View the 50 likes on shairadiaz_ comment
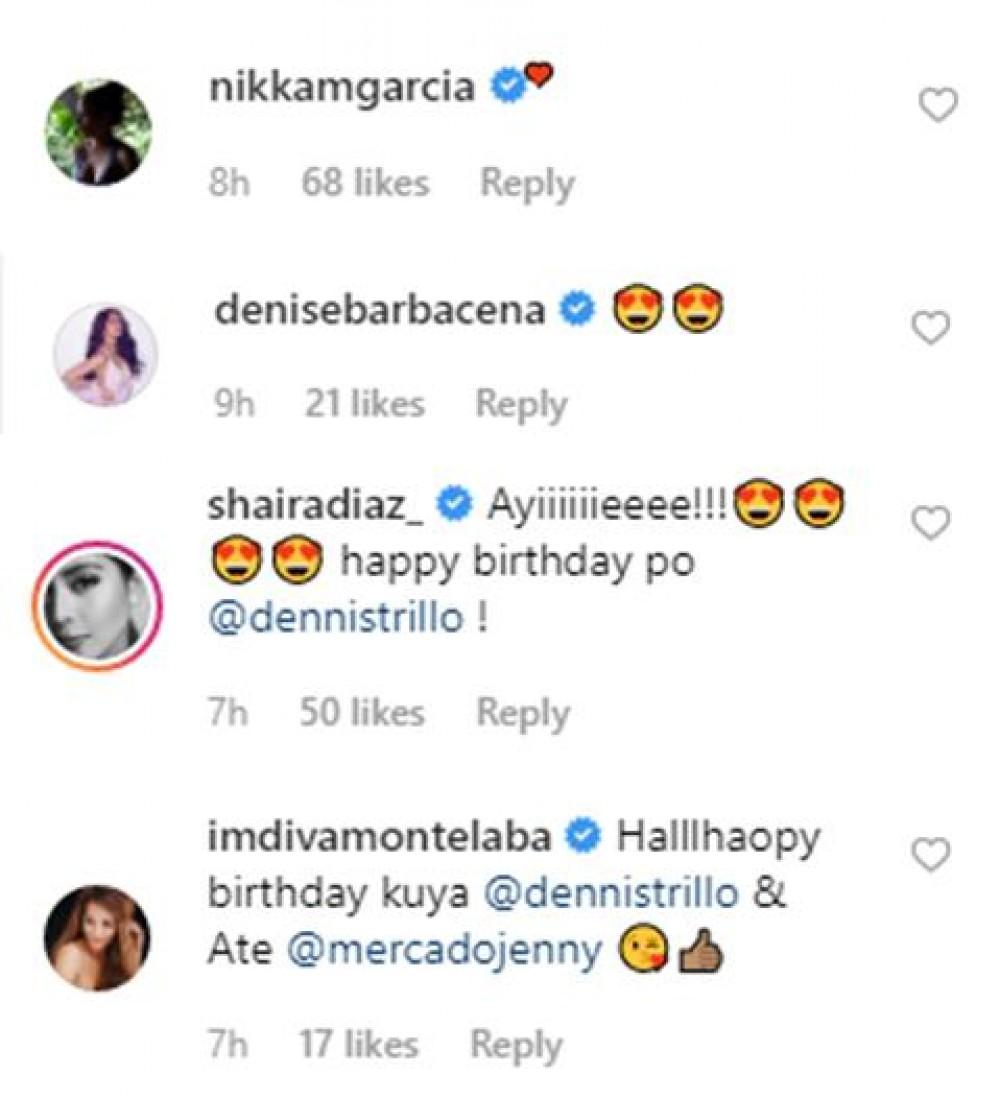Image resolution: width=1000 pixels, height=1098 pixels. (362, 713)
